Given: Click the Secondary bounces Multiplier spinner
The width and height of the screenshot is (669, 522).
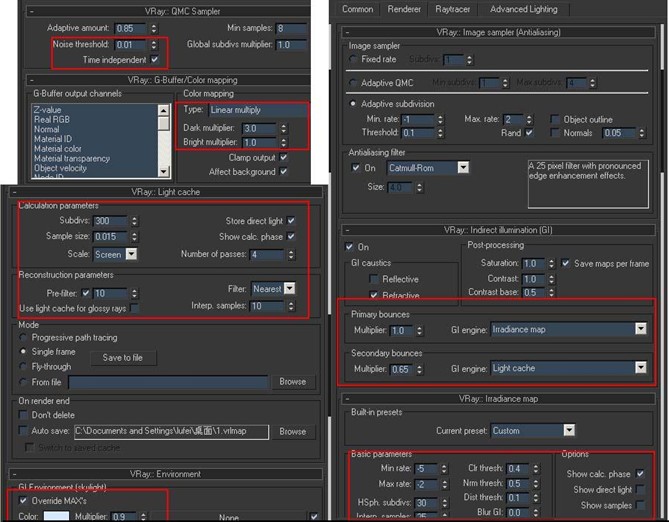Looking at the screenshot, I should (x=420, y=369).
